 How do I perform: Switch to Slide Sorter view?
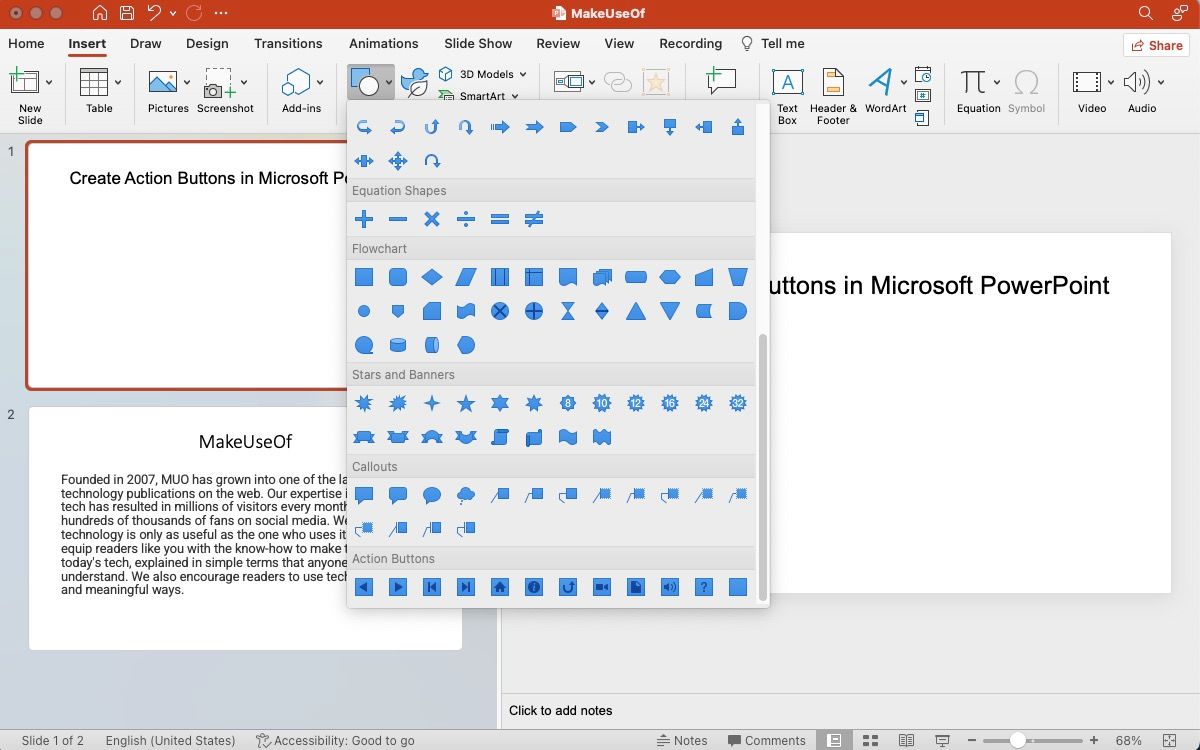pos(870,740)
